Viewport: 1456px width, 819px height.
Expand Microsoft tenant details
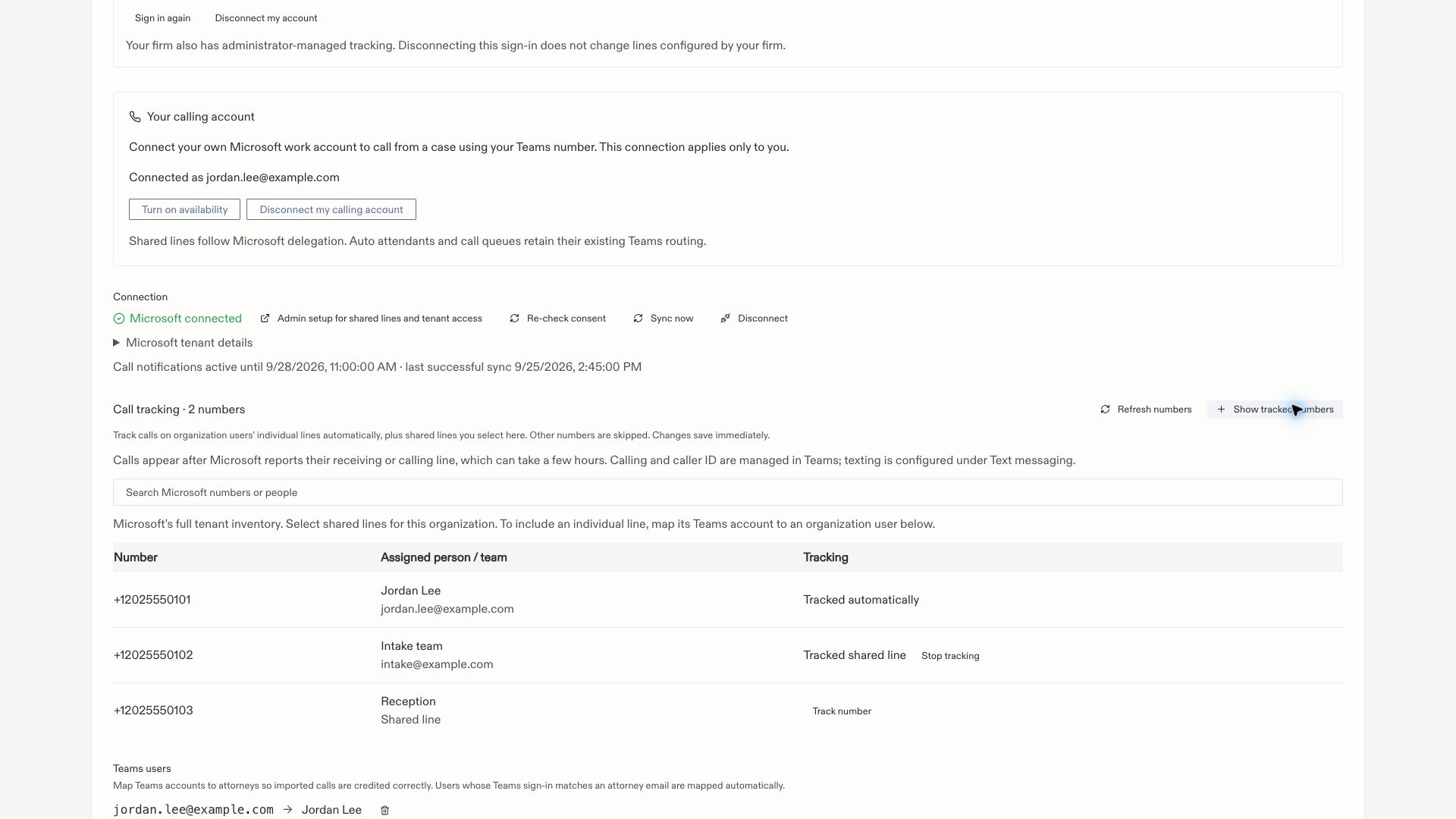coord(183,343)
